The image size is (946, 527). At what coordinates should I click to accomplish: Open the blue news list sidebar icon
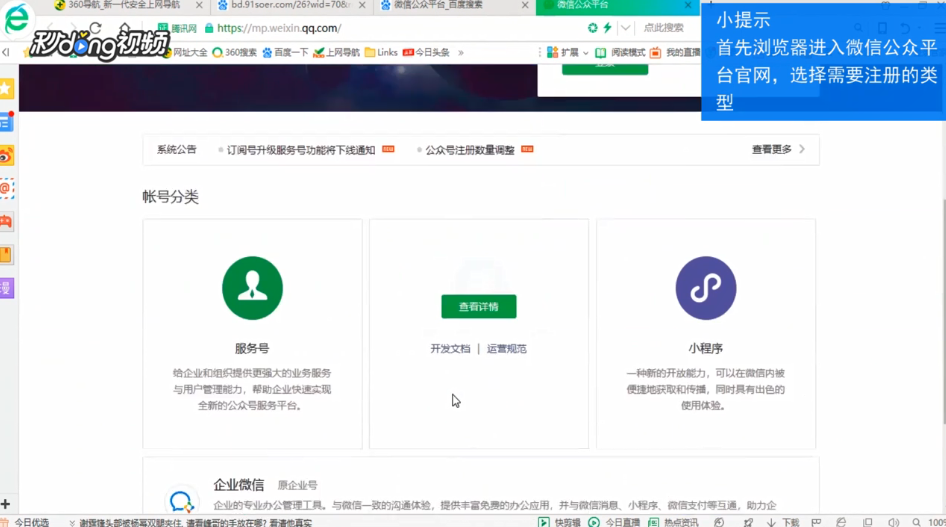(7, 122)
